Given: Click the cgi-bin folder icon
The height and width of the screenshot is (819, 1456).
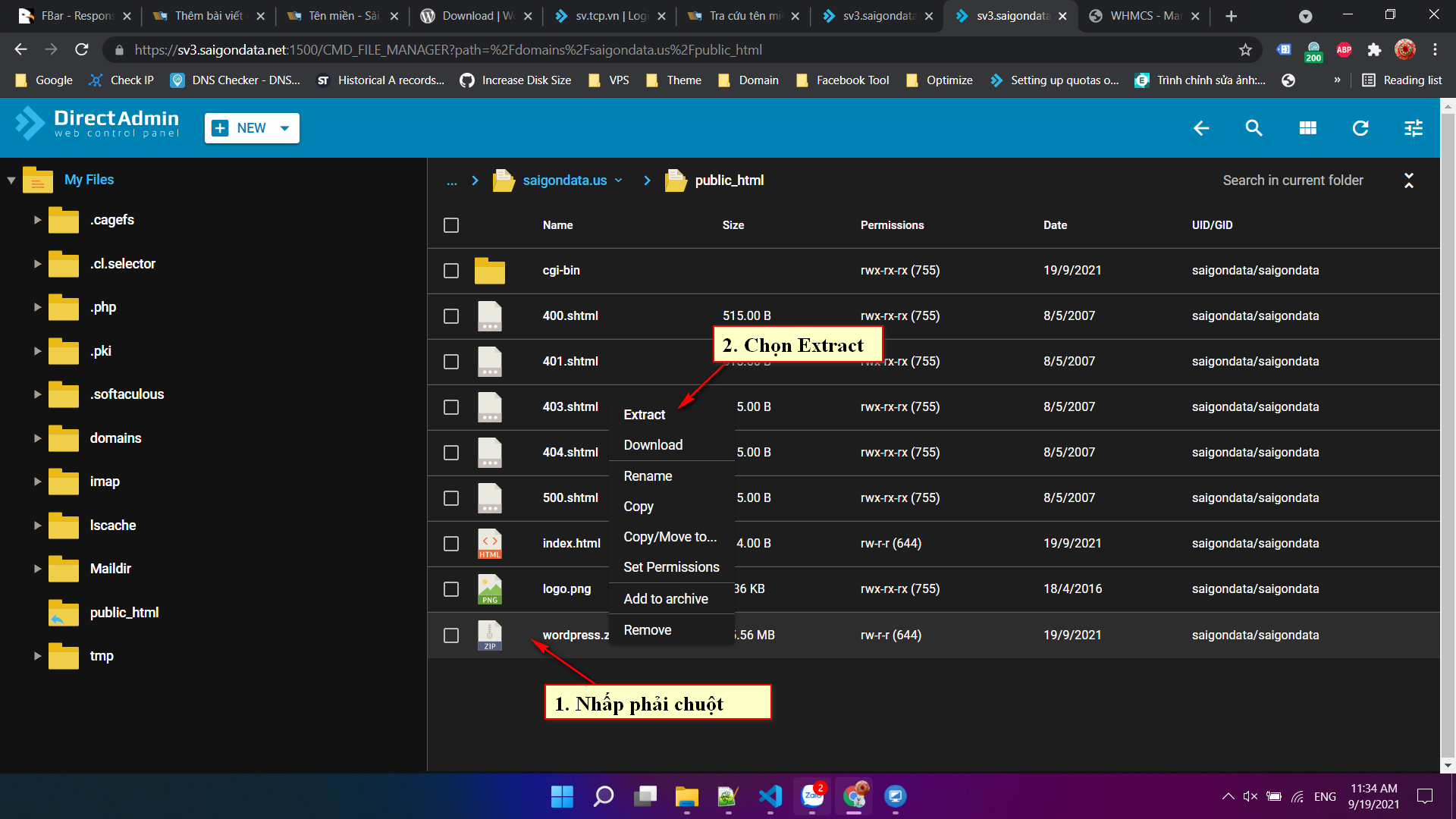Looking at the screenshot, I should click(x=490, y=271).
